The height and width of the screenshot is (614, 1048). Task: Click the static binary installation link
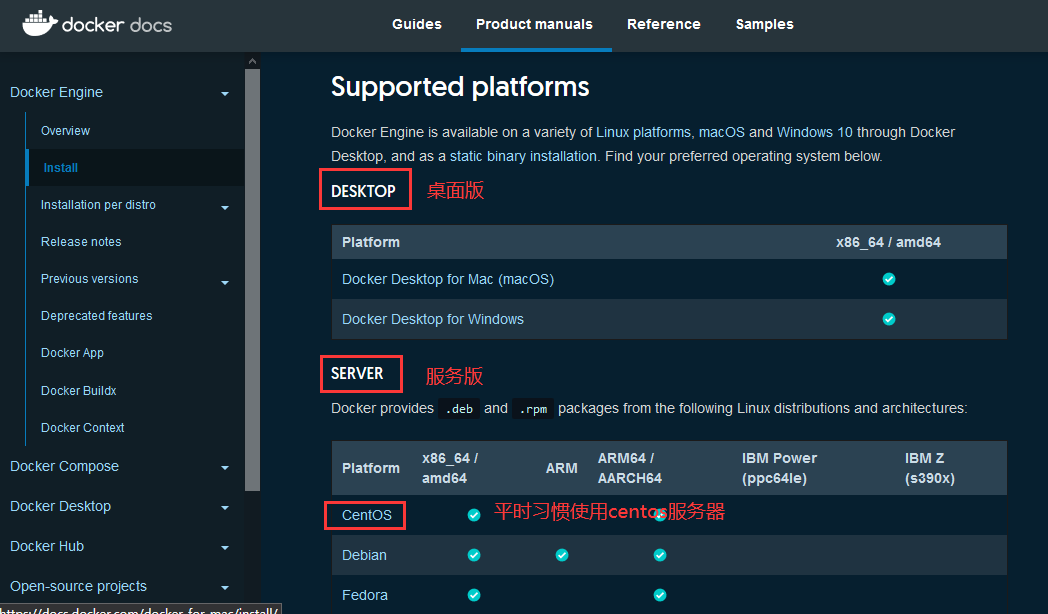click(x=523, y=156)
